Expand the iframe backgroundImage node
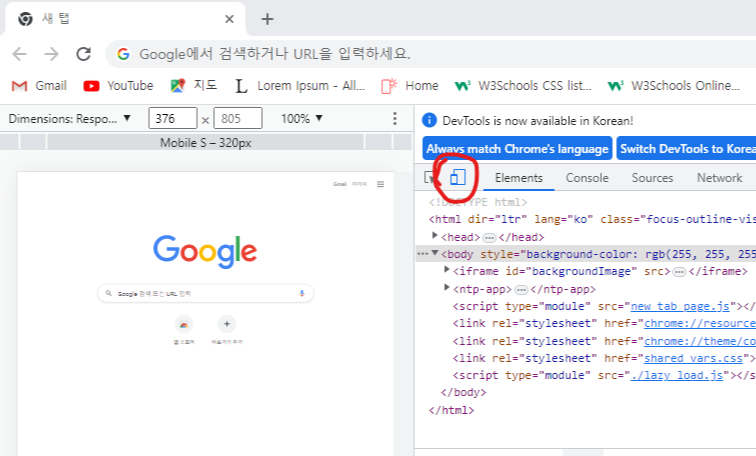Image resolution: width=756 pixels, height=456 pixels. (446, 270)
